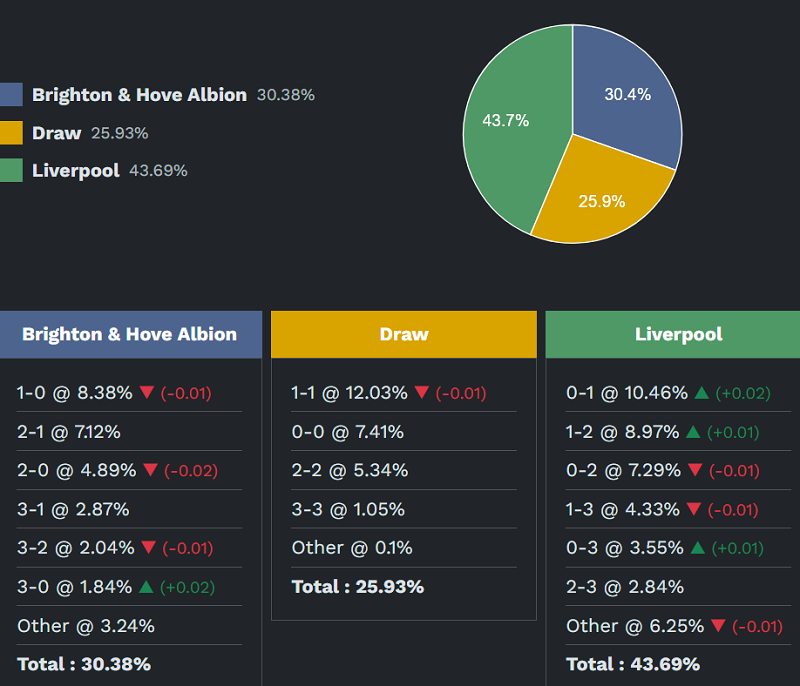Image resolution: width=800 pixels, height=686 pixels.
Task: Click the red down arrow beside 3-2 score
Action: coord(148,548)
